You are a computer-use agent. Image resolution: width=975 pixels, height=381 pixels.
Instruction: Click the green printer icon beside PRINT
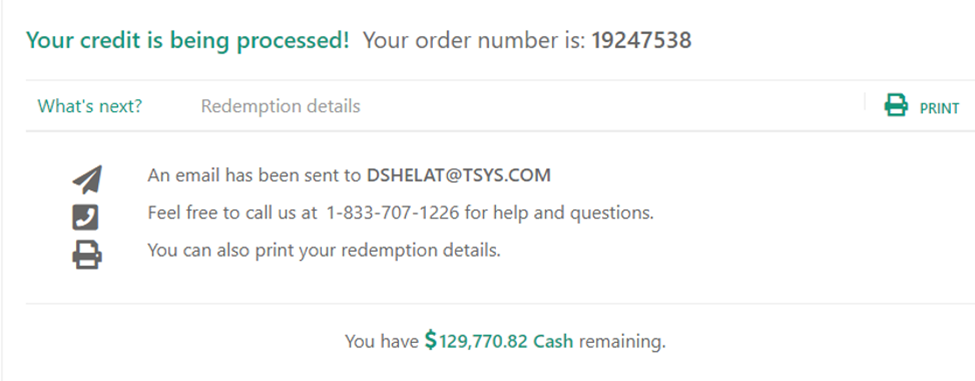click(896, 105)
